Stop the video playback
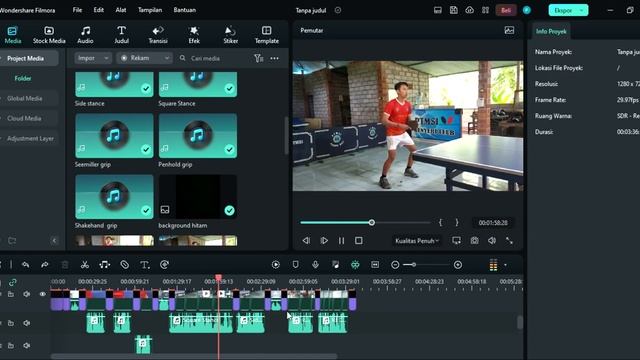Viewport: 640px width, 360px height. [x=359, y=241]
